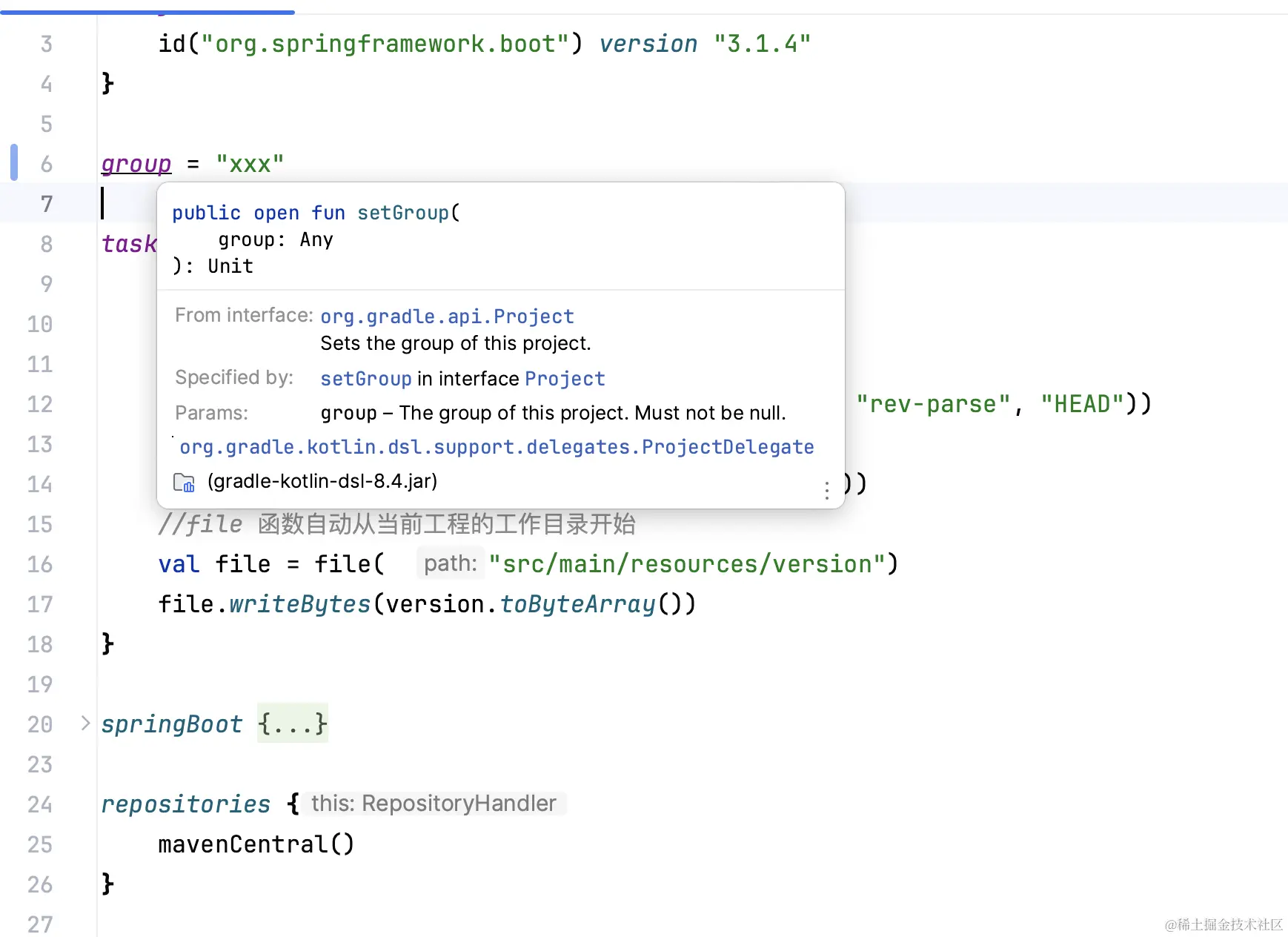This screenshot has height=937, width=1288.
Task: Open the Project link after 'in interface'
Action: tap(565, 379)
